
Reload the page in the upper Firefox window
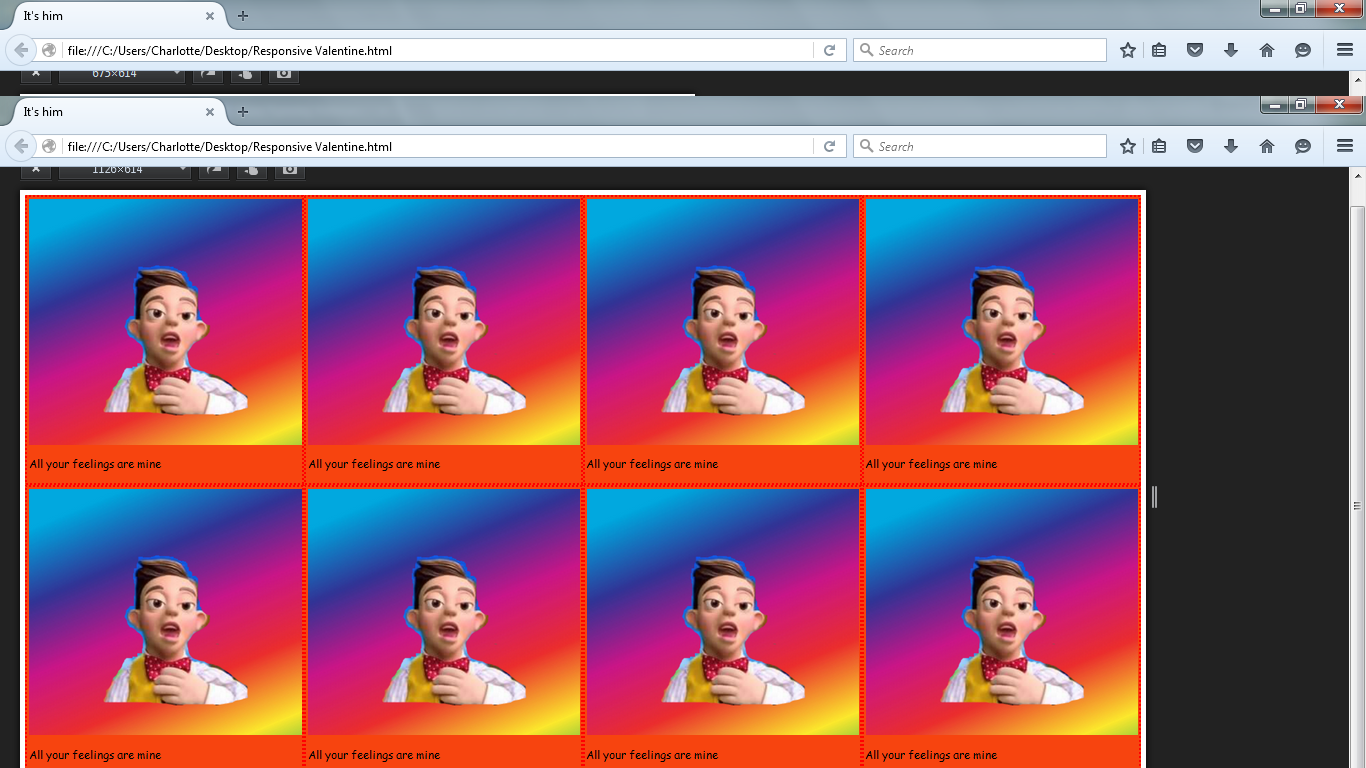(829, 50)
